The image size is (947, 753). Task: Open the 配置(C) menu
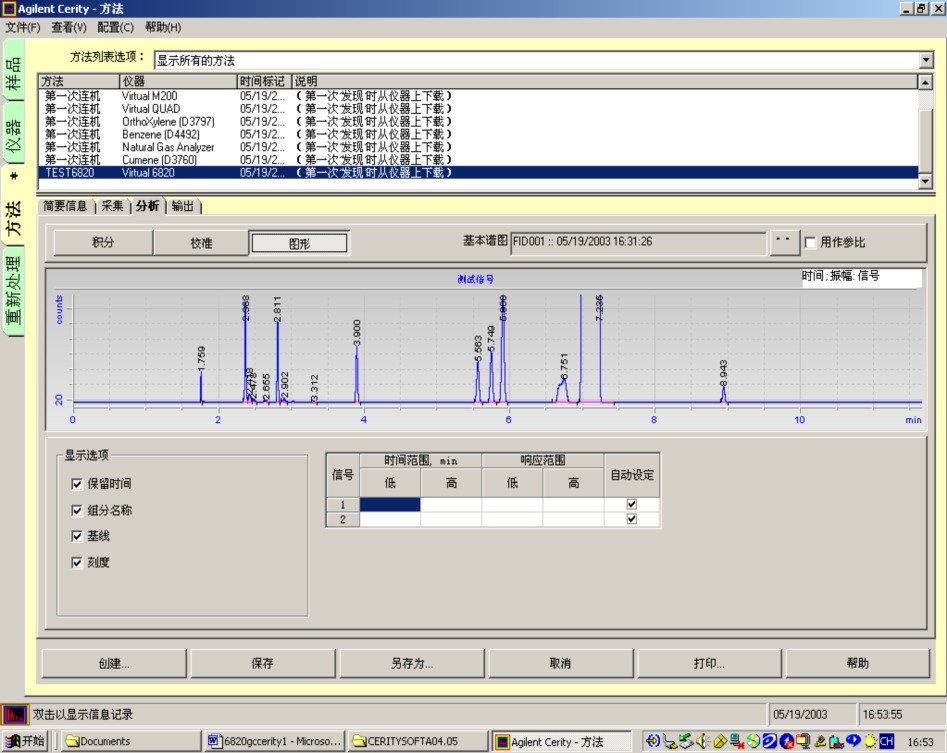115,27
